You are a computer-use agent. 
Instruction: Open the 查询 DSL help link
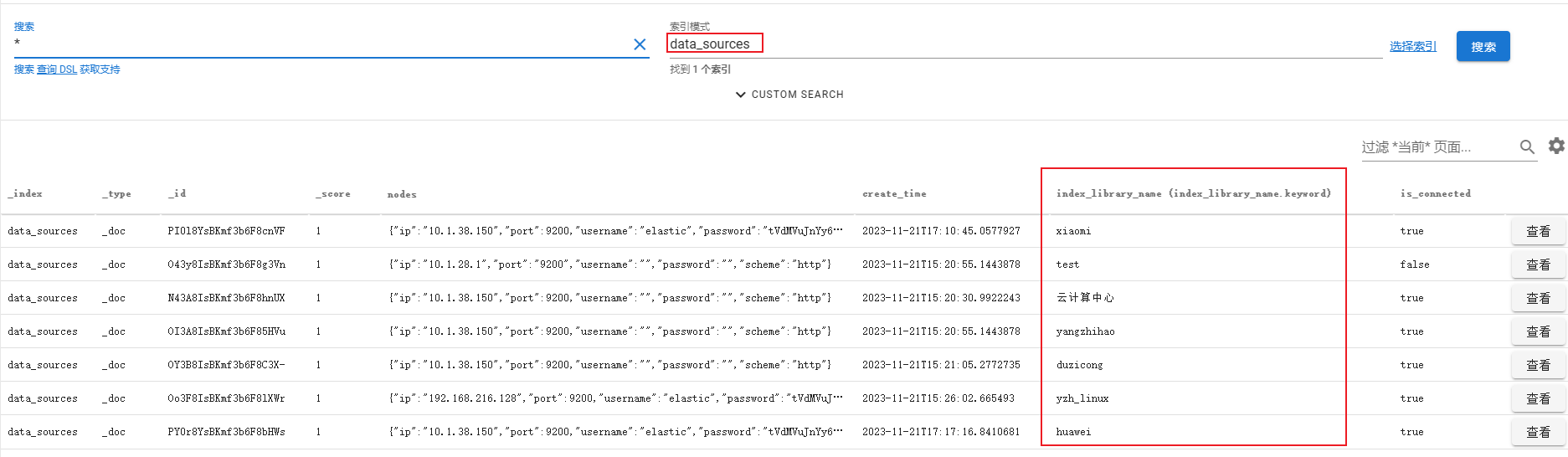point(57,69)
